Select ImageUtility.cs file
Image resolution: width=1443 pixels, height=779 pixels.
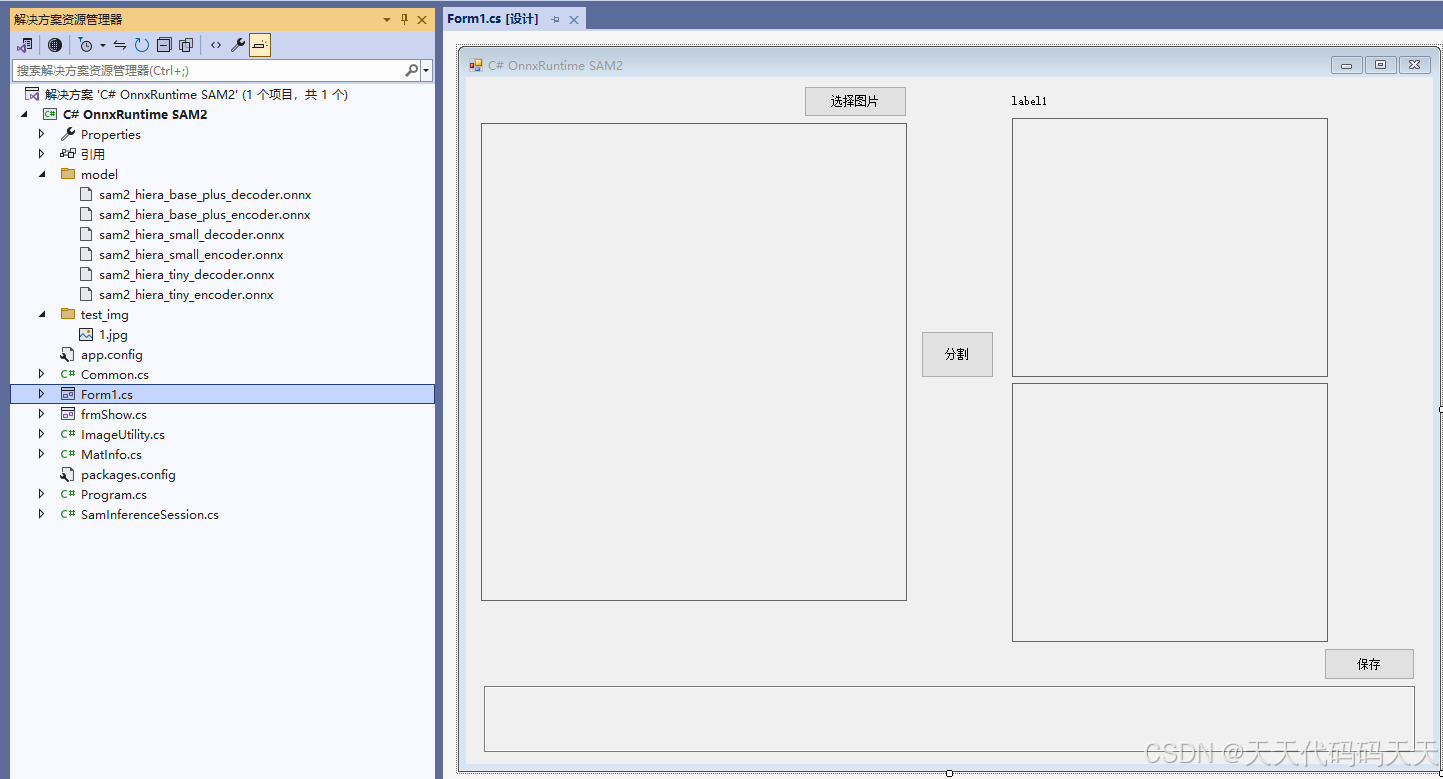click(x=123, y=435)
